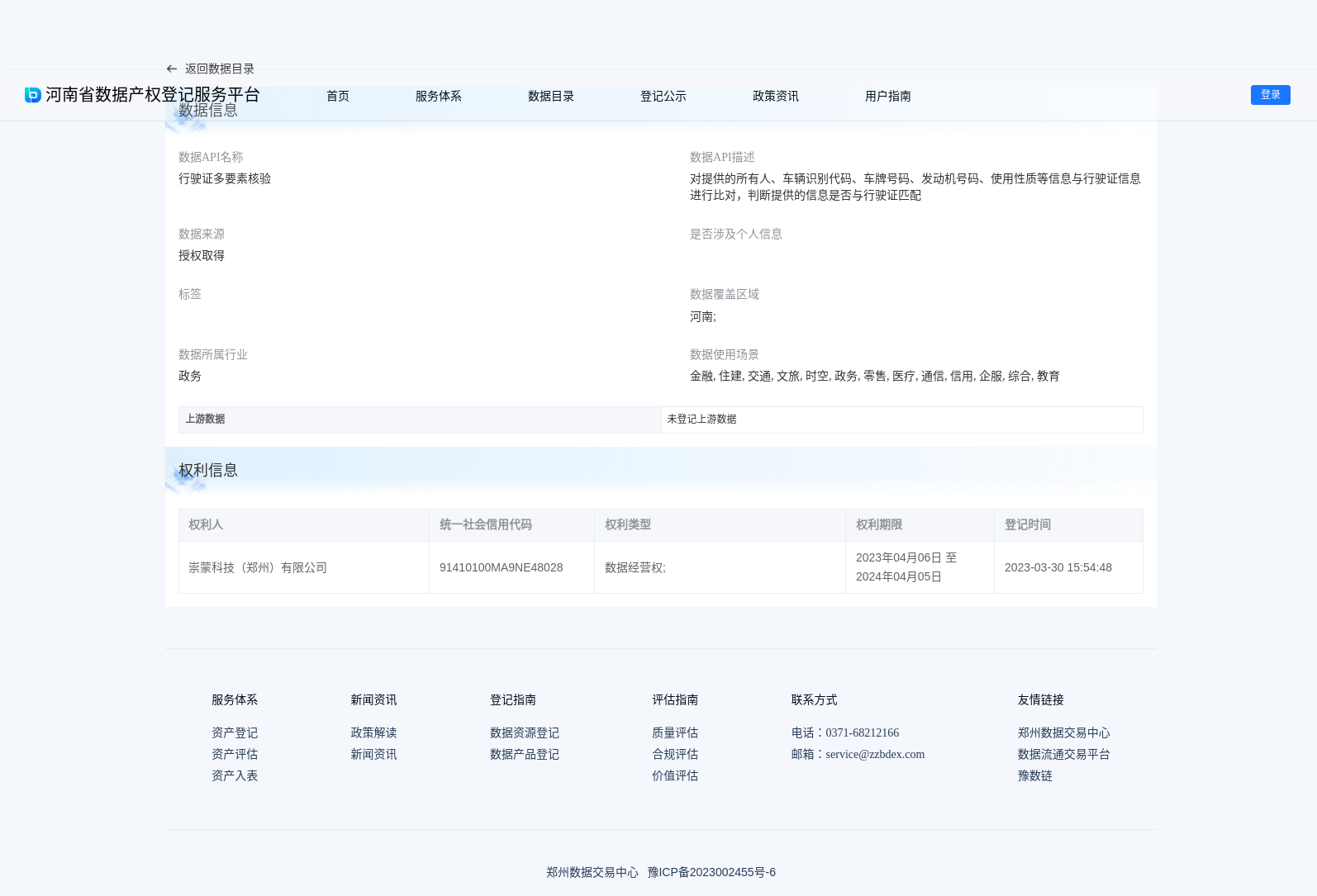Viewport: 1317px width, 896px height.
Task: Select credit code 91410100MA9NE48028
Action: [502, 567]
